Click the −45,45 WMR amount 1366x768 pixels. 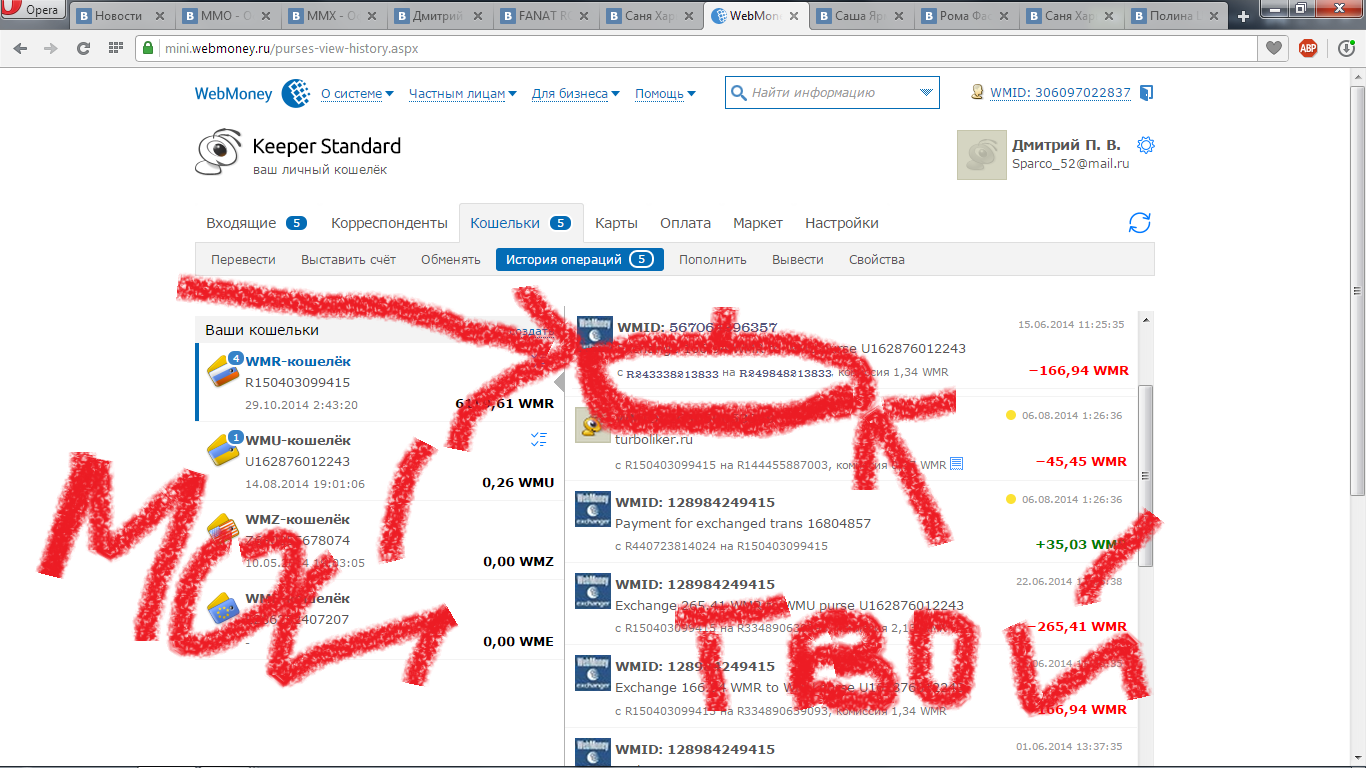[x=1081, y=462]
